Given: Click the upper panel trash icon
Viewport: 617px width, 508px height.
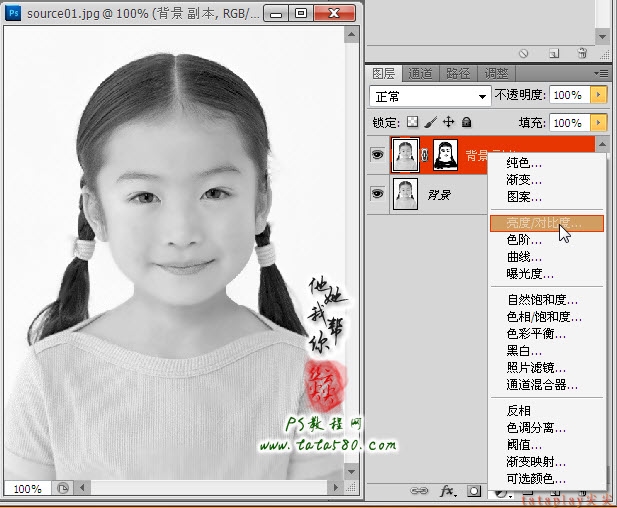Looking at the screenshot, I should pos(582,53).
